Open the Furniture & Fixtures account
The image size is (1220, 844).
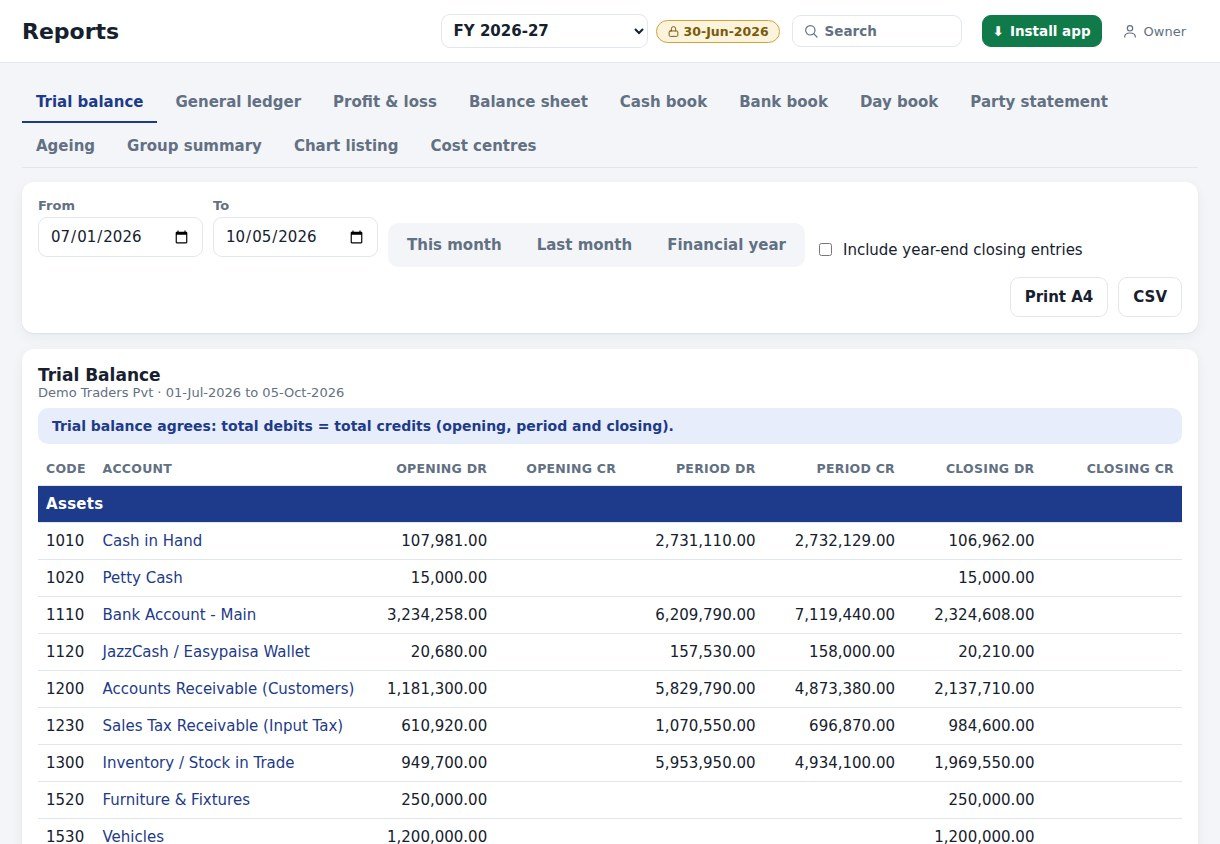tap(176, 800)
